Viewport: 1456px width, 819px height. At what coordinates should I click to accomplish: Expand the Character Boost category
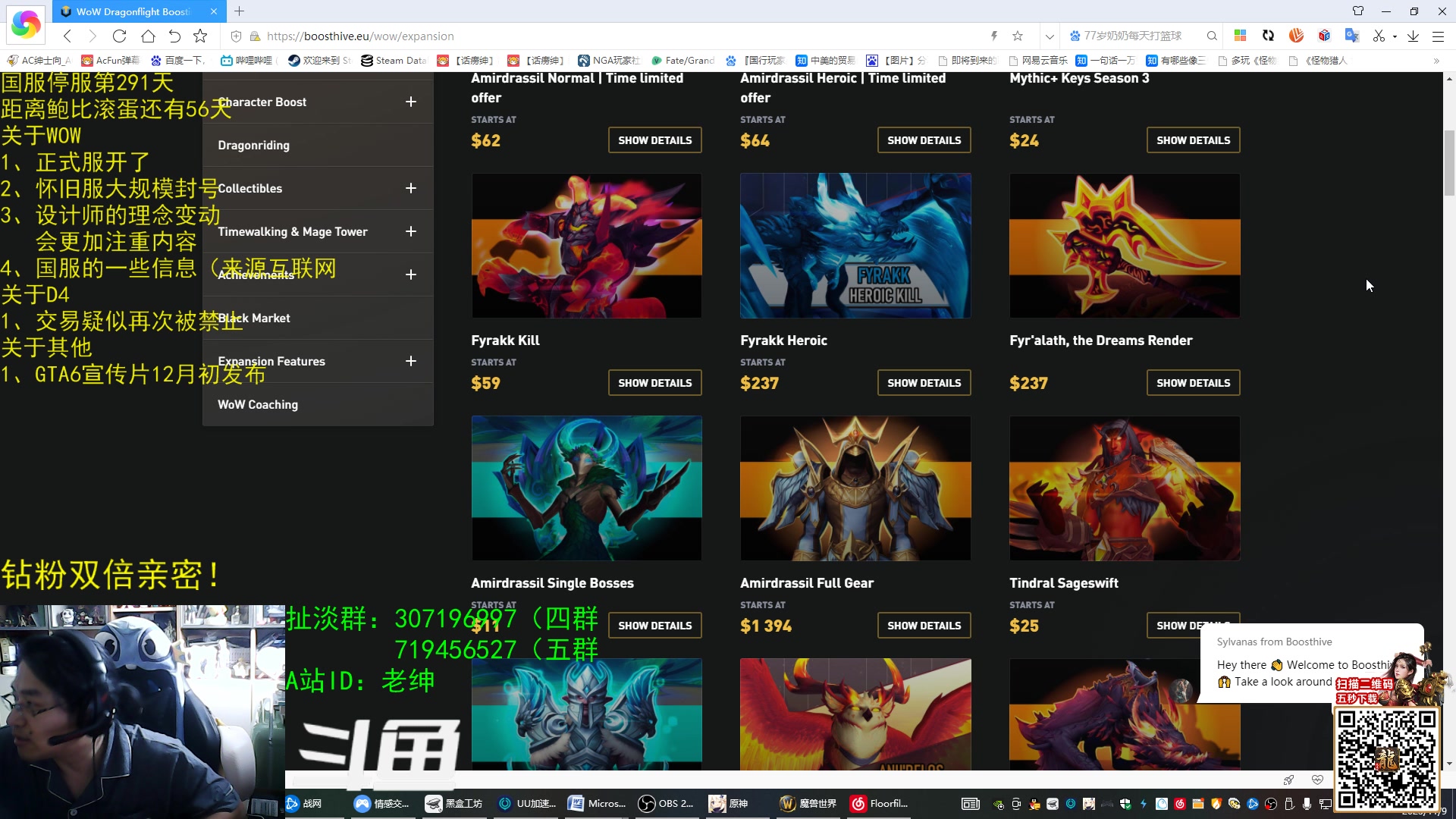tap(411, 102)
